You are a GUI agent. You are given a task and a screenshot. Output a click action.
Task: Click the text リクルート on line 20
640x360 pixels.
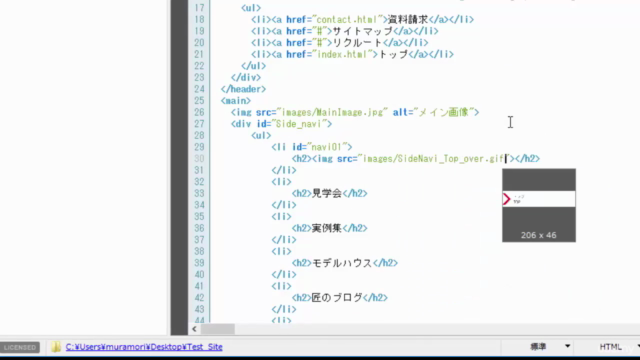tap(358, 42)
